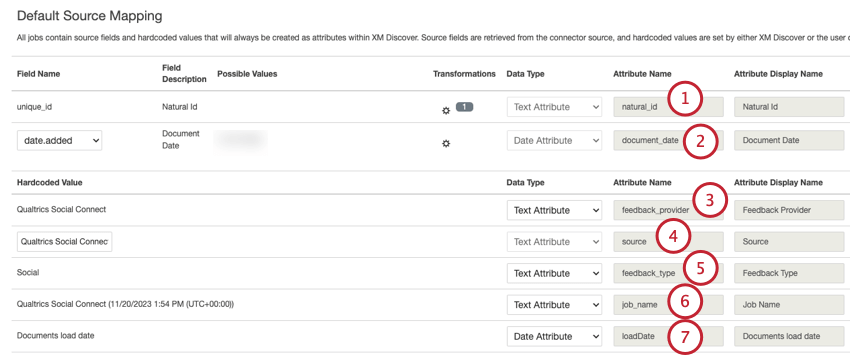Open Data Type dropdown for natural_id row
850x360 pixels.
pos(554,107)
